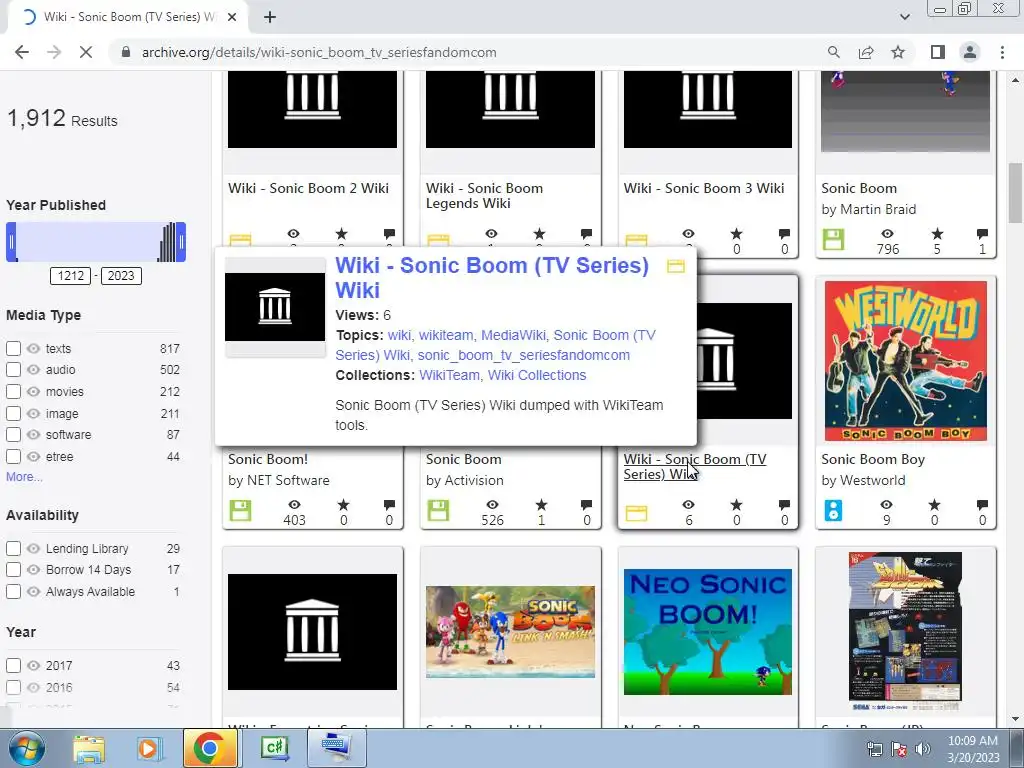This screenshot has width=1024, height=768.
Task: Close the Wiki - Sonic Boom tab
Action: click(232, 17)
